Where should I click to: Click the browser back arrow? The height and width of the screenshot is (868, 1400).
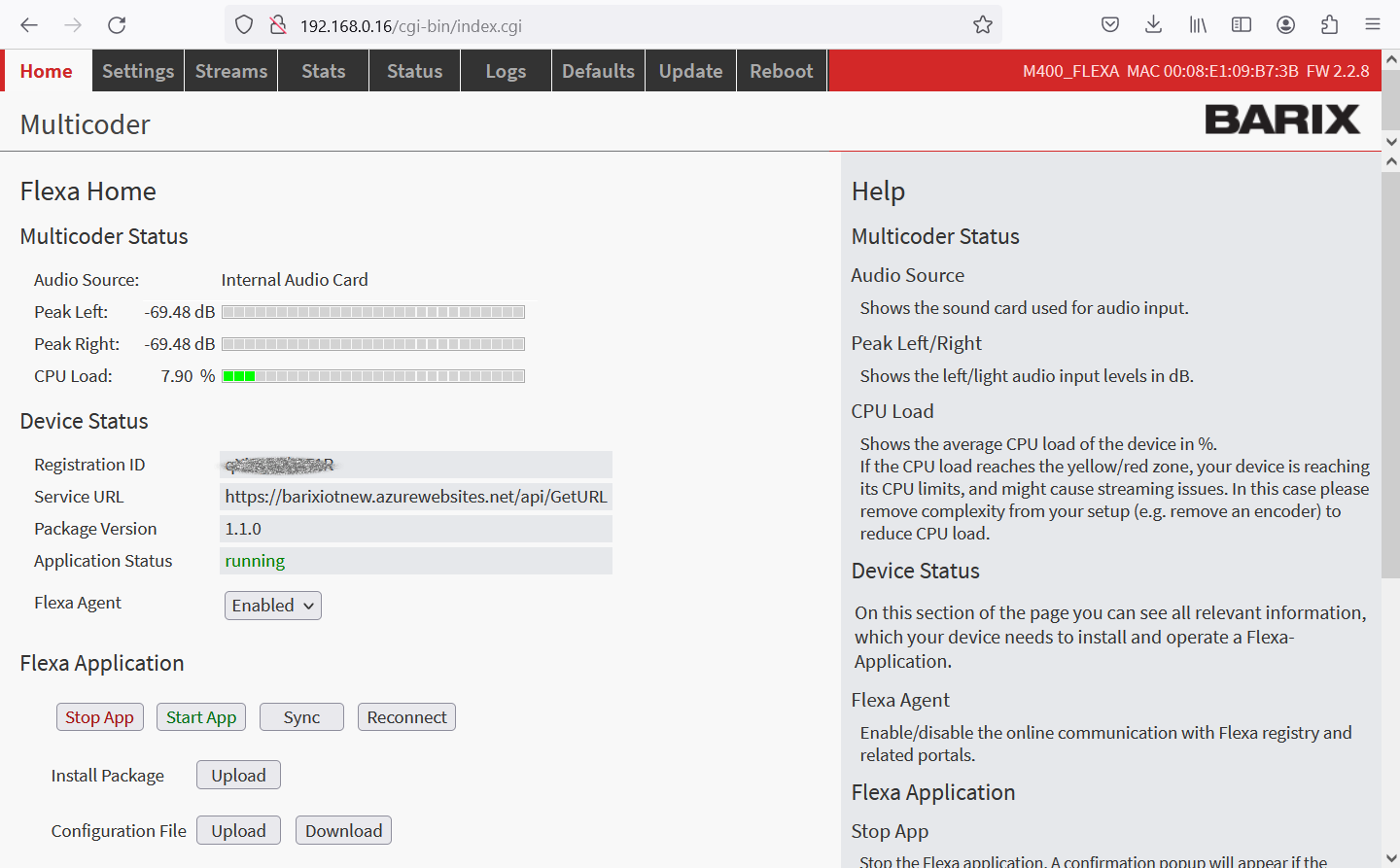(x=29, y=25)
